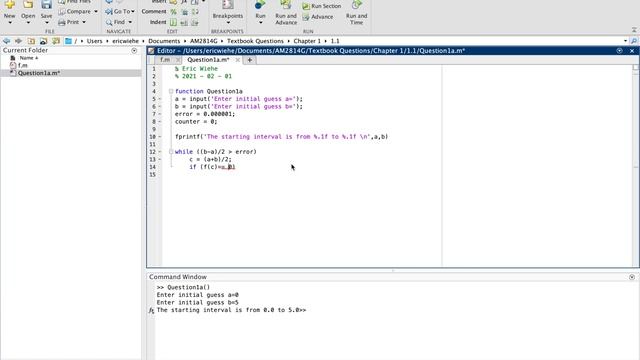
Task: Click the browse for folder icon
Action: [x=43, y=41]
